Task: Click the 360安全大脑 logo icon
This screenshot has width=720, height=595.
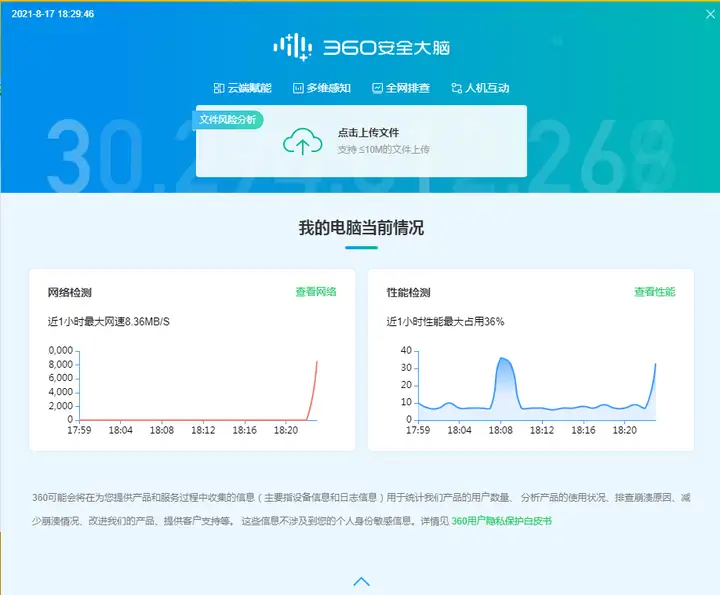Action: pyautogui.click(x=293, y=47)
